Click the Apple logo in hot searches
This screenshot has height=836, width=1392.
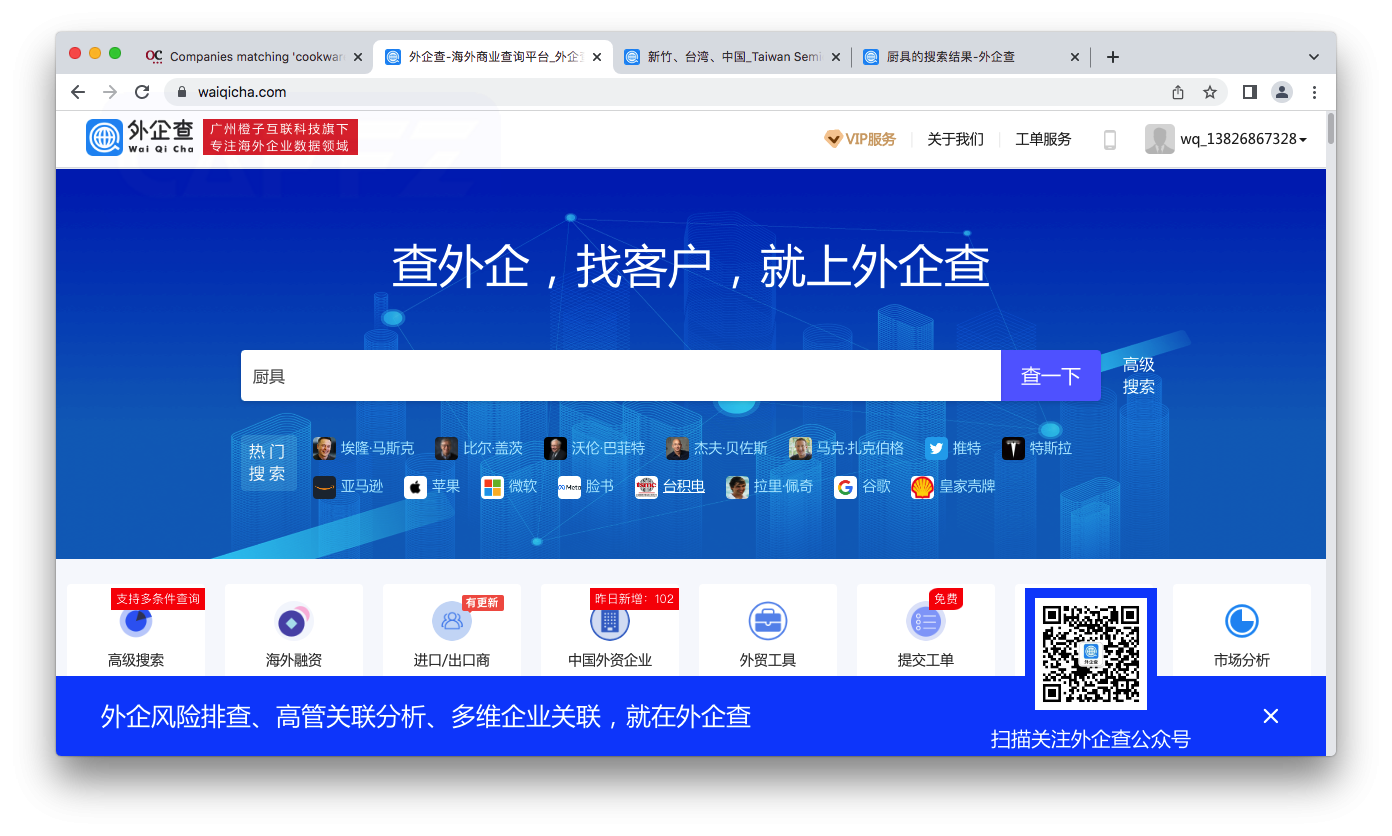click(415, 487)
